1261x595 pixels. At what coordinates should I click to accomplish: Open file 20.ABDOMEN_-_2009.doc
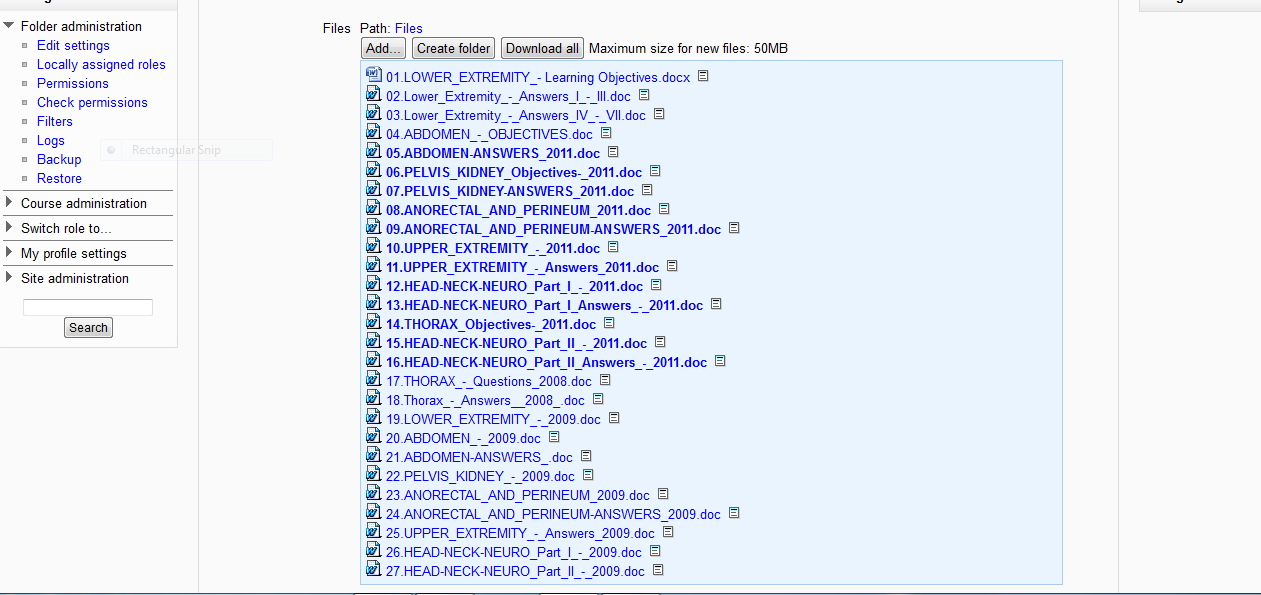463,438
